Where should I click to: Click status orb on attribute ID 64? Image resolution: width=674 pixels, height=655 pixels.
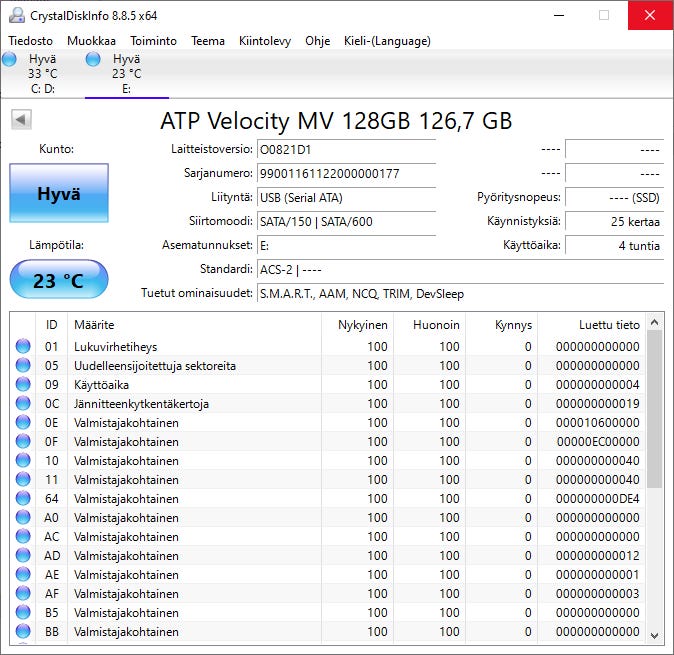point(23,499)
